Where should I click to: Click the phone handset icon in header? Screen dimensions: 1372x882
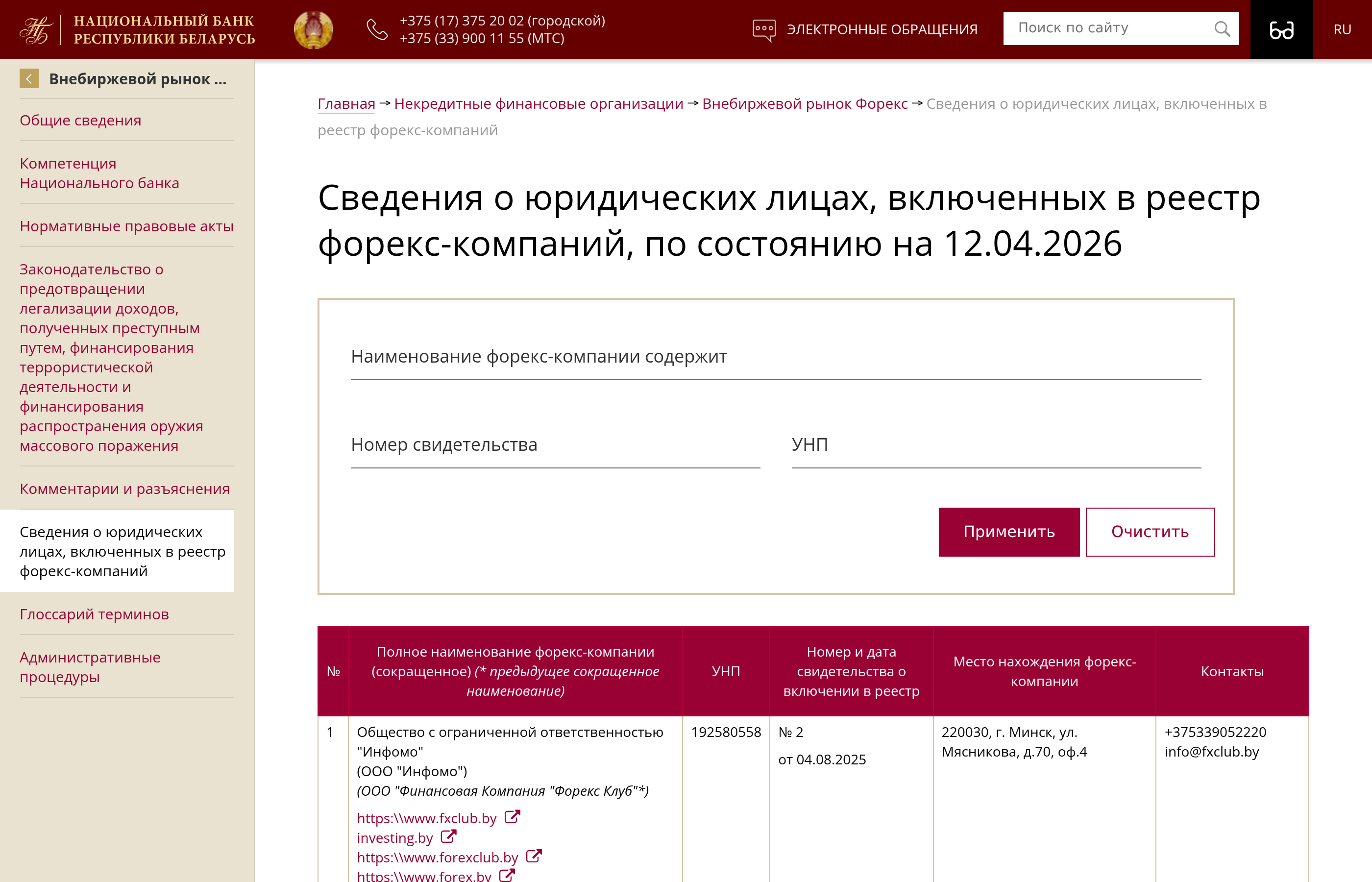(x=376, y=29)
